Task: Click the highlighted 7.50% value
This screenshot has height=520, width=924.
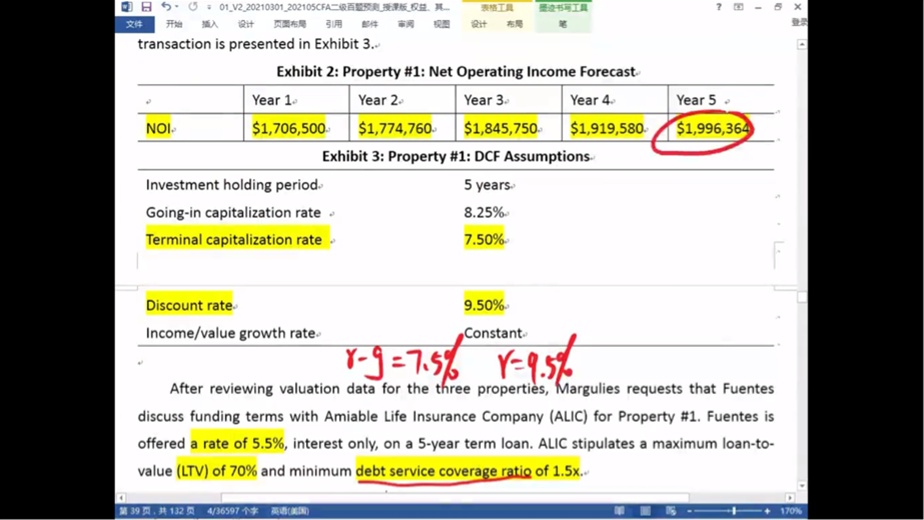Action: coord(484,240)
